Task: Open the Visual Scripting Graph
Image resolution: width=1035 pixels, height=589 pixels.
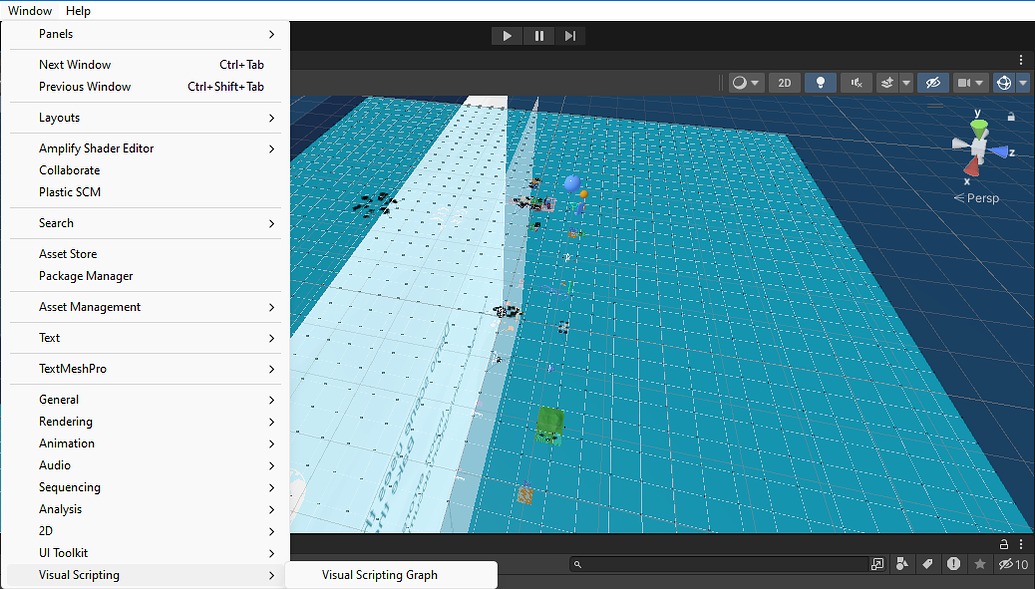Action: click(378, 575)
